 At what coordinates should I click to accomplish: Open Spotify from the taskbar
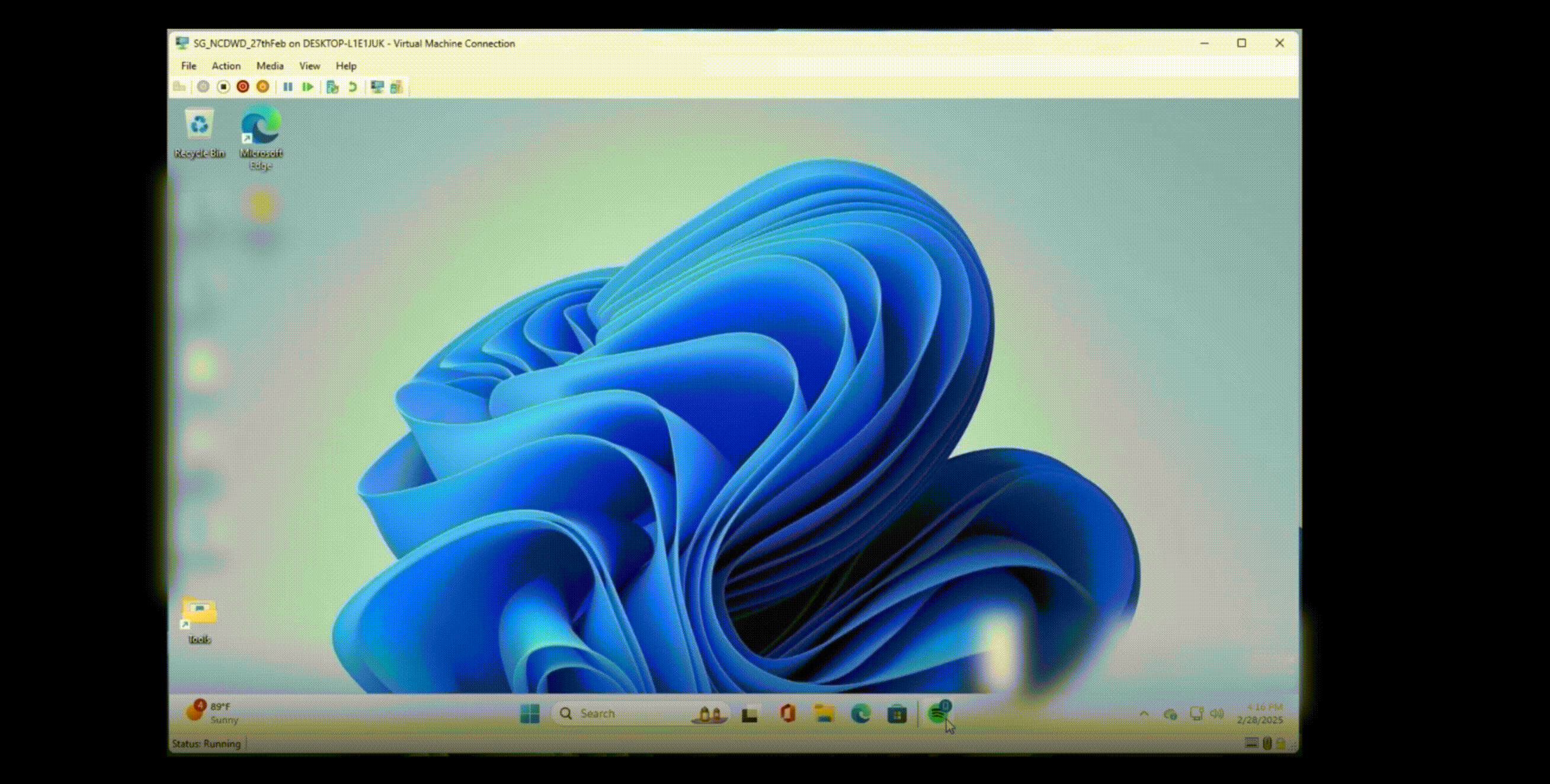(x=939, y=713)
